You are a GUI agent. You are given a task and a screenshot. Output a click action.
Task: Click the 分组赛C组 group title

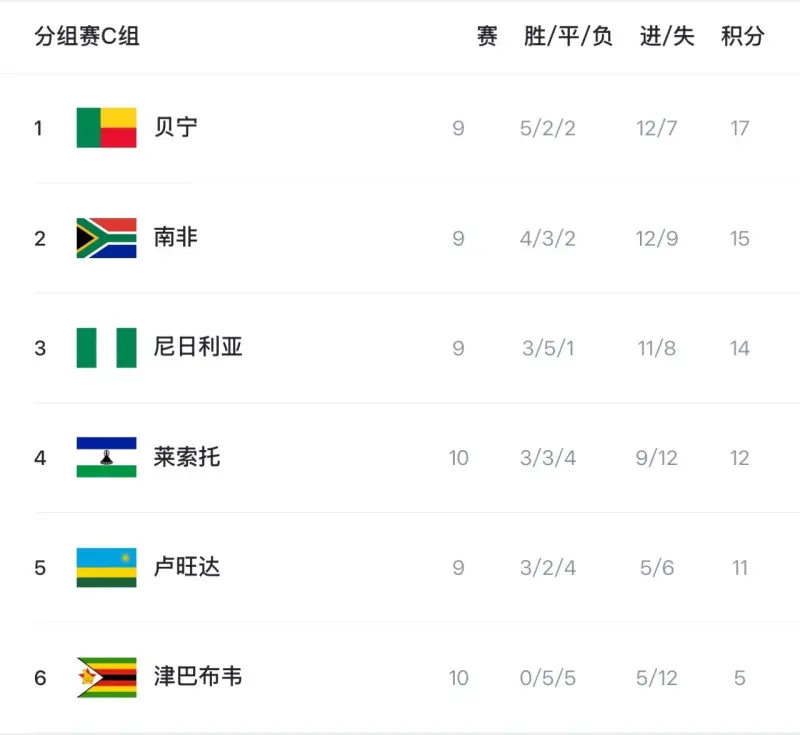point(87,37)
